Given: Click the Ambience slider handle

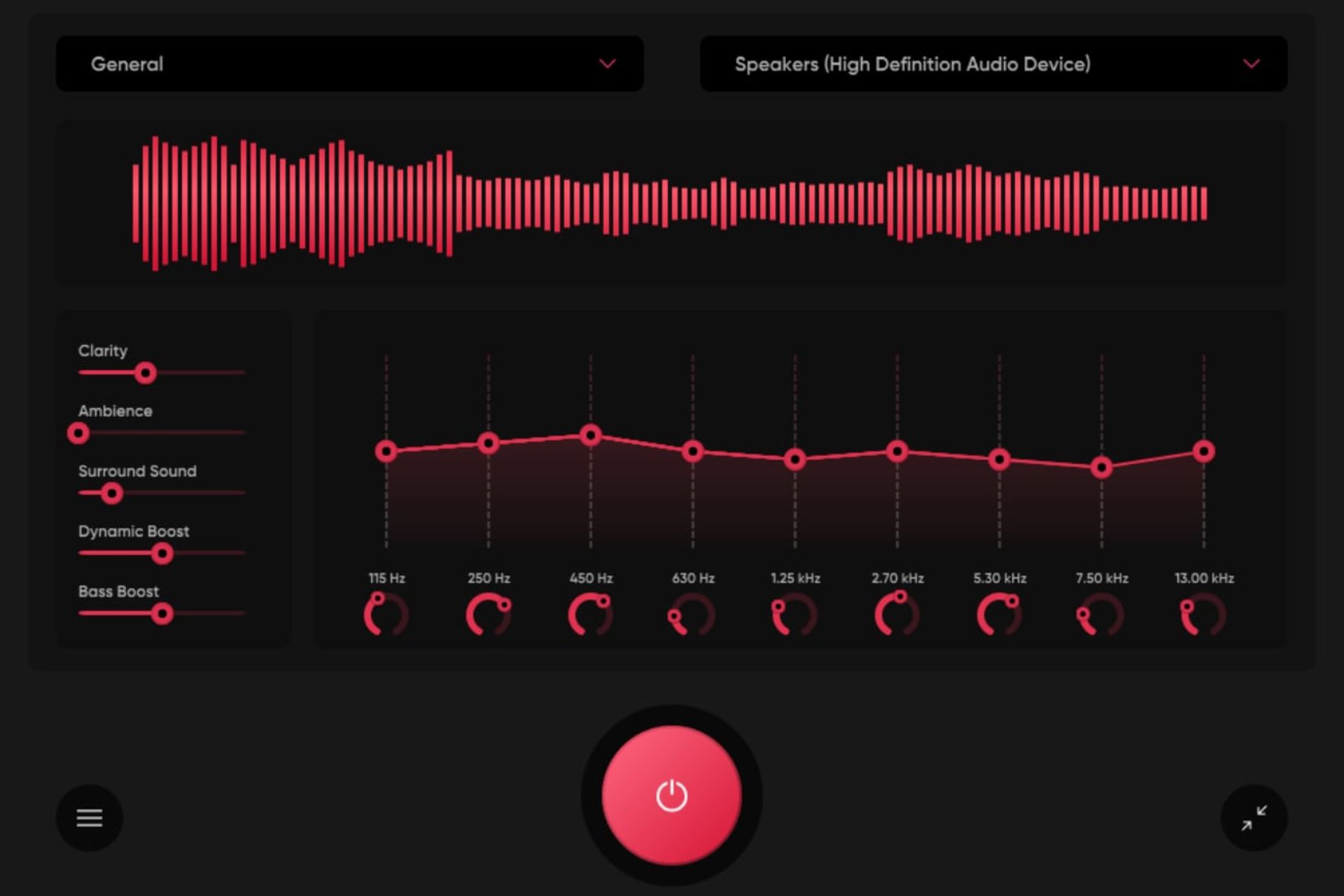Looking at the screenshot, I should point(78,433).
